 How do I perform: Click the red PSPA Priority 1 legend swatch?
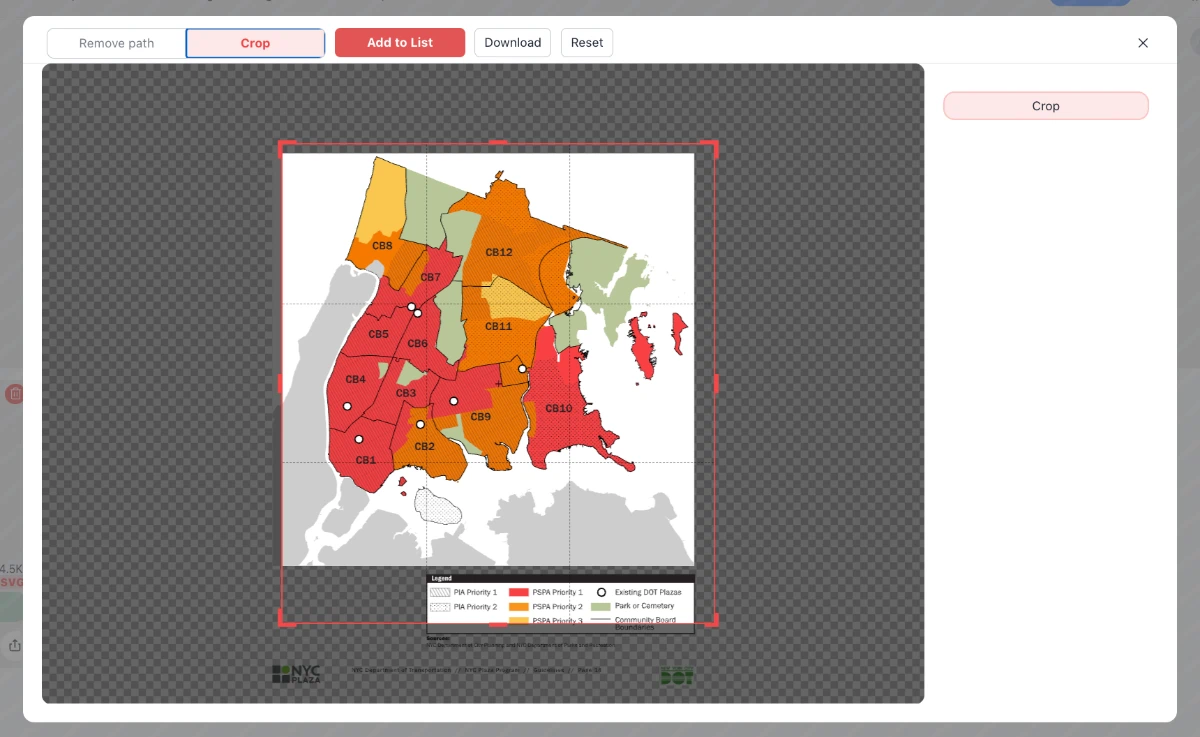[x=519, y=592]
